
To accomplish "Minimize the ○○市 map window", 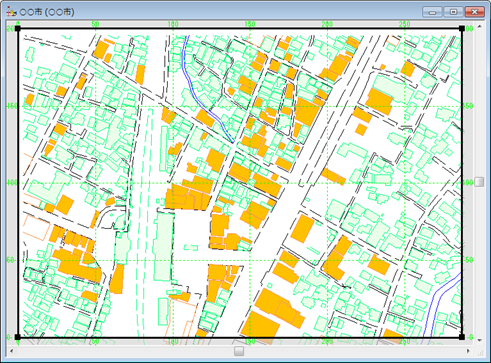I will pos(432,12).
